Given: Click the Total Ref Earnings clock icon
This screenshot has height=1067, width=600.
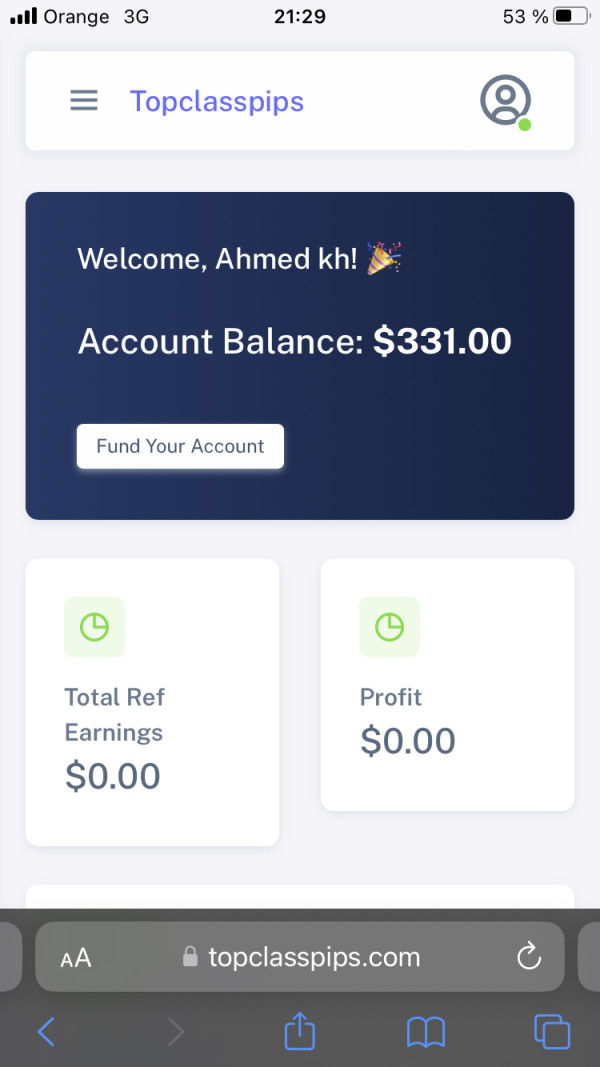Looking at the screenshot, I should [94, 627].
